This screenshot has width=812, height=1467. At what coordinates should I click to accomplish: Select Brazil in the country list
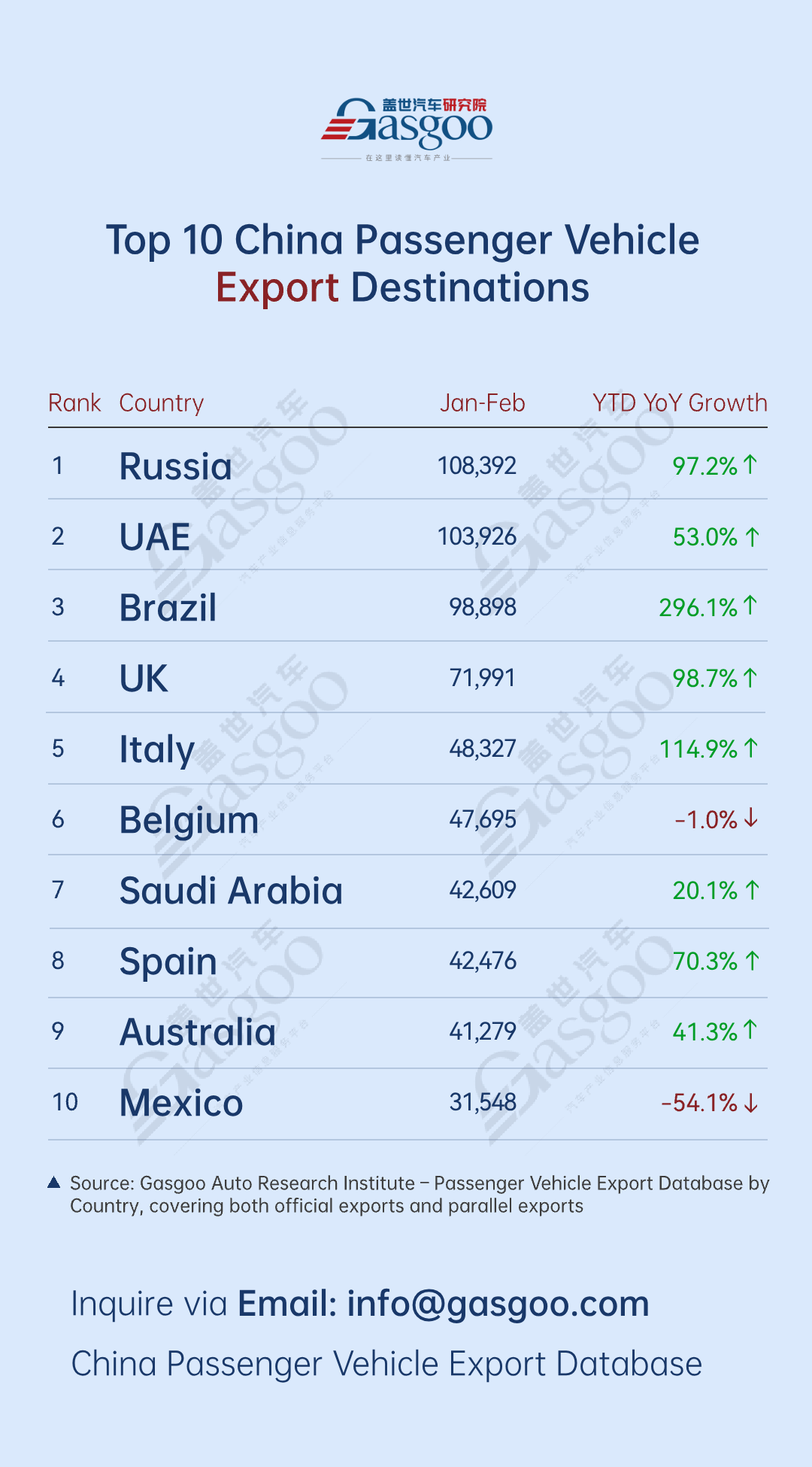pyautogui.click(x=168, y=608)
